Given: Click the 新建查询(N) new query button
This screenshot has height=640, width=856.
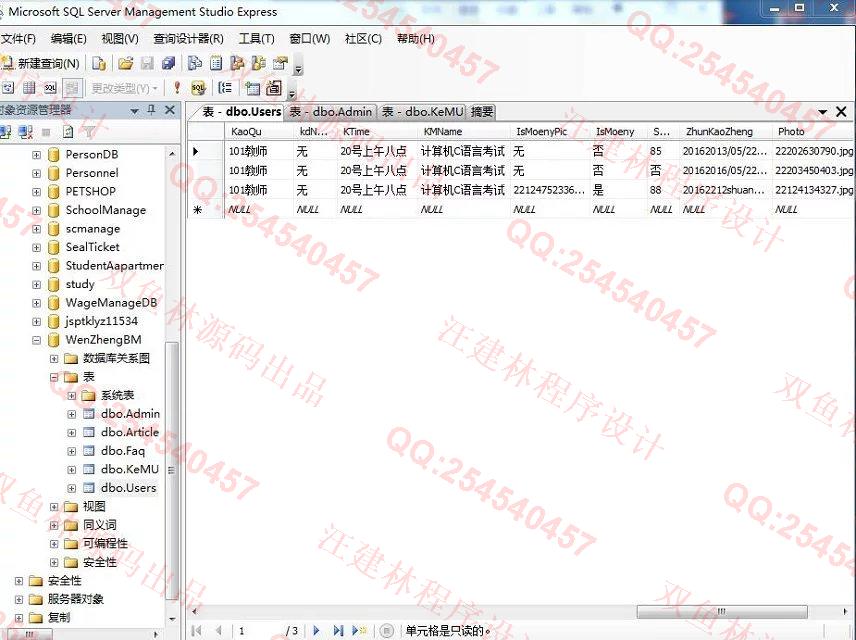Looking at the screenshot, I should (41, 64).
